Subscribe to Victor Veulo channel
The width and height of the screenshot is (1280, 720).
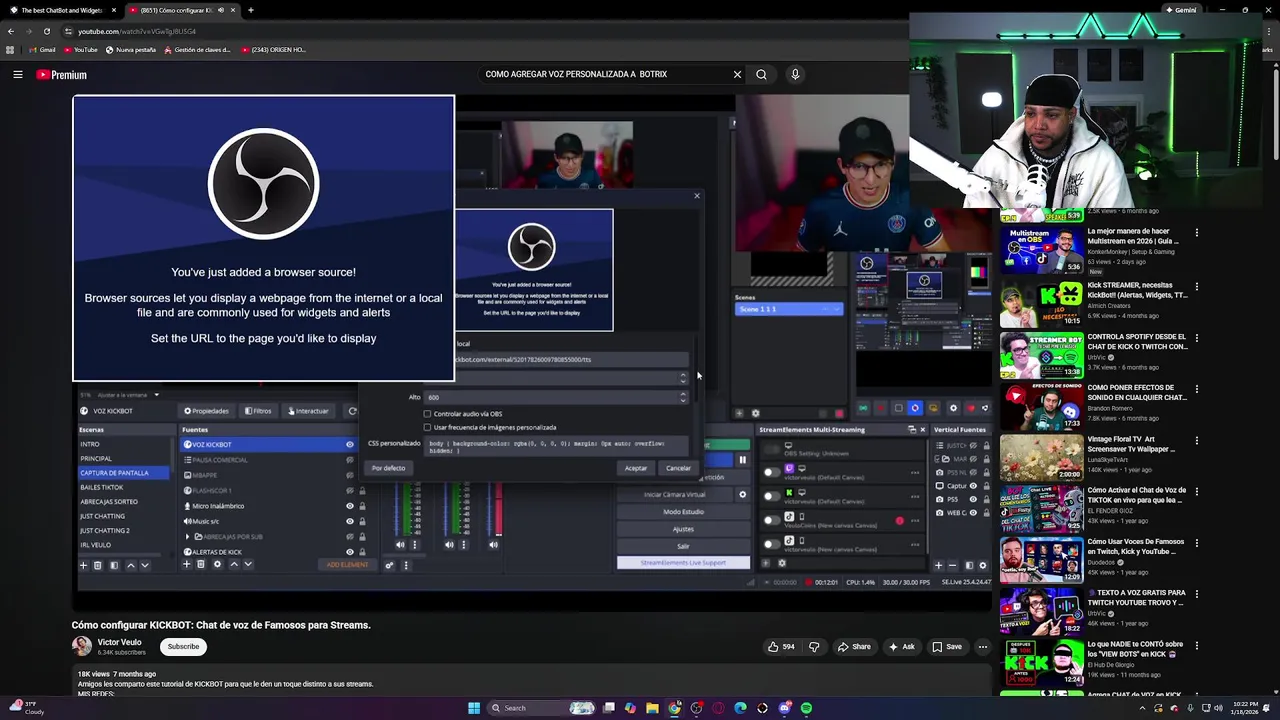(183, 647)
